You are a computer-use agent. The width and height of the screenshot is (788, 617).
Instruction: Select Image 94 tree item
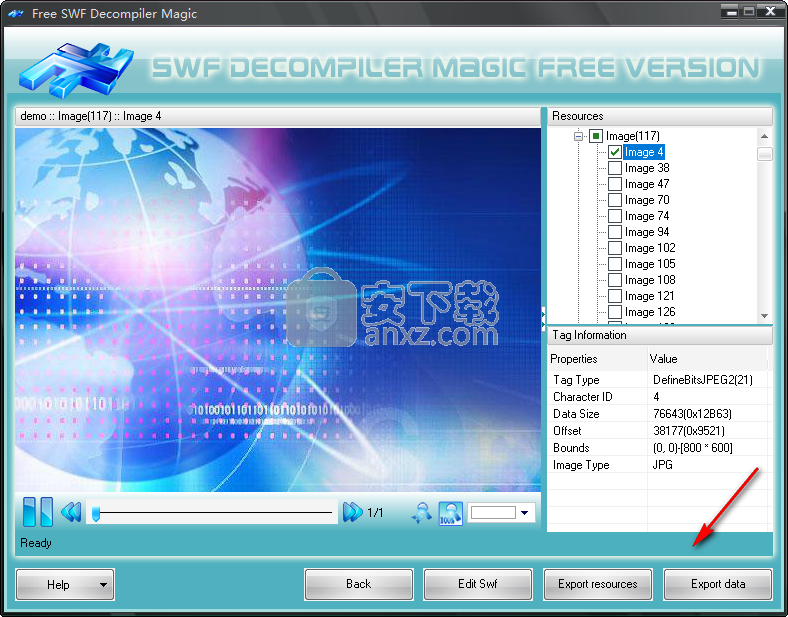click(647, 232)
